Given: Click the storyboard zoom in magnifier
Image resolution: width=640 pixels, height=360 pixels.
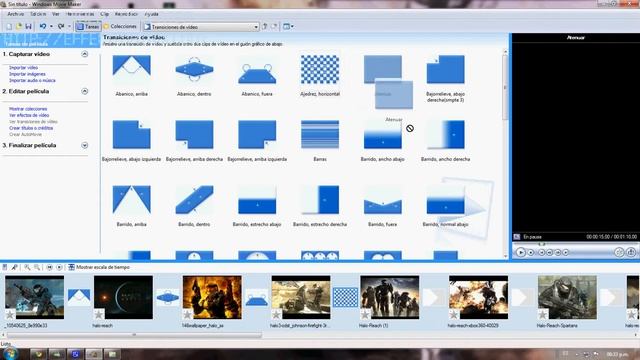Looking at the screenshot, I should (27, 267).
